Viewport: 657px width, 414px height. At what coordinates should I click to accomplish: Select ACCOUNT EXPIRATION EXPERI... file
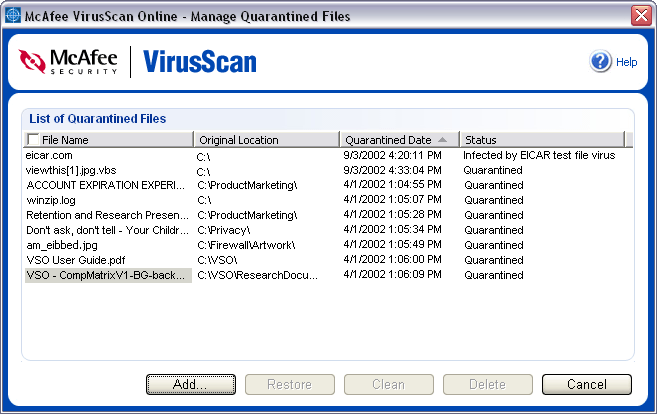coord(105,185)
